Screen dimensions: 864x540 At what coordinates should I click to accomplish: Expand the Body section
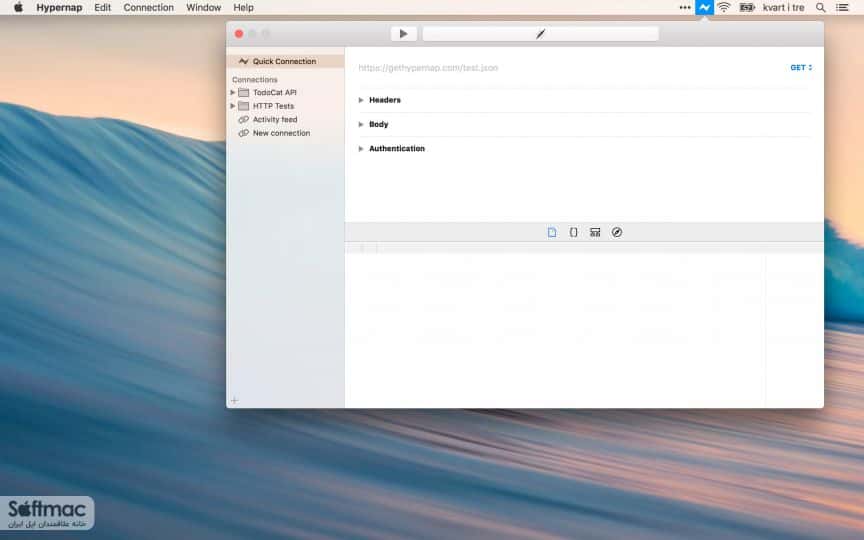click(361, 125)
